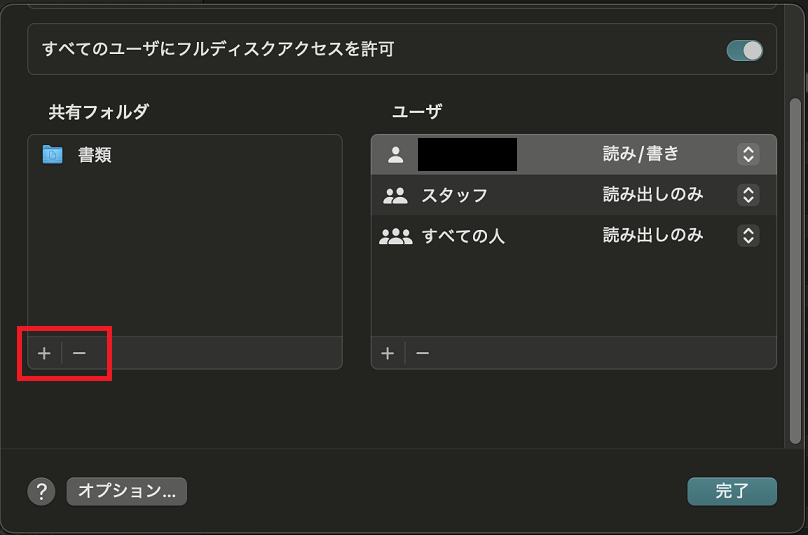Click the 書類 folder icon
This screenshot has height=535, width=808.
[52, 155]
